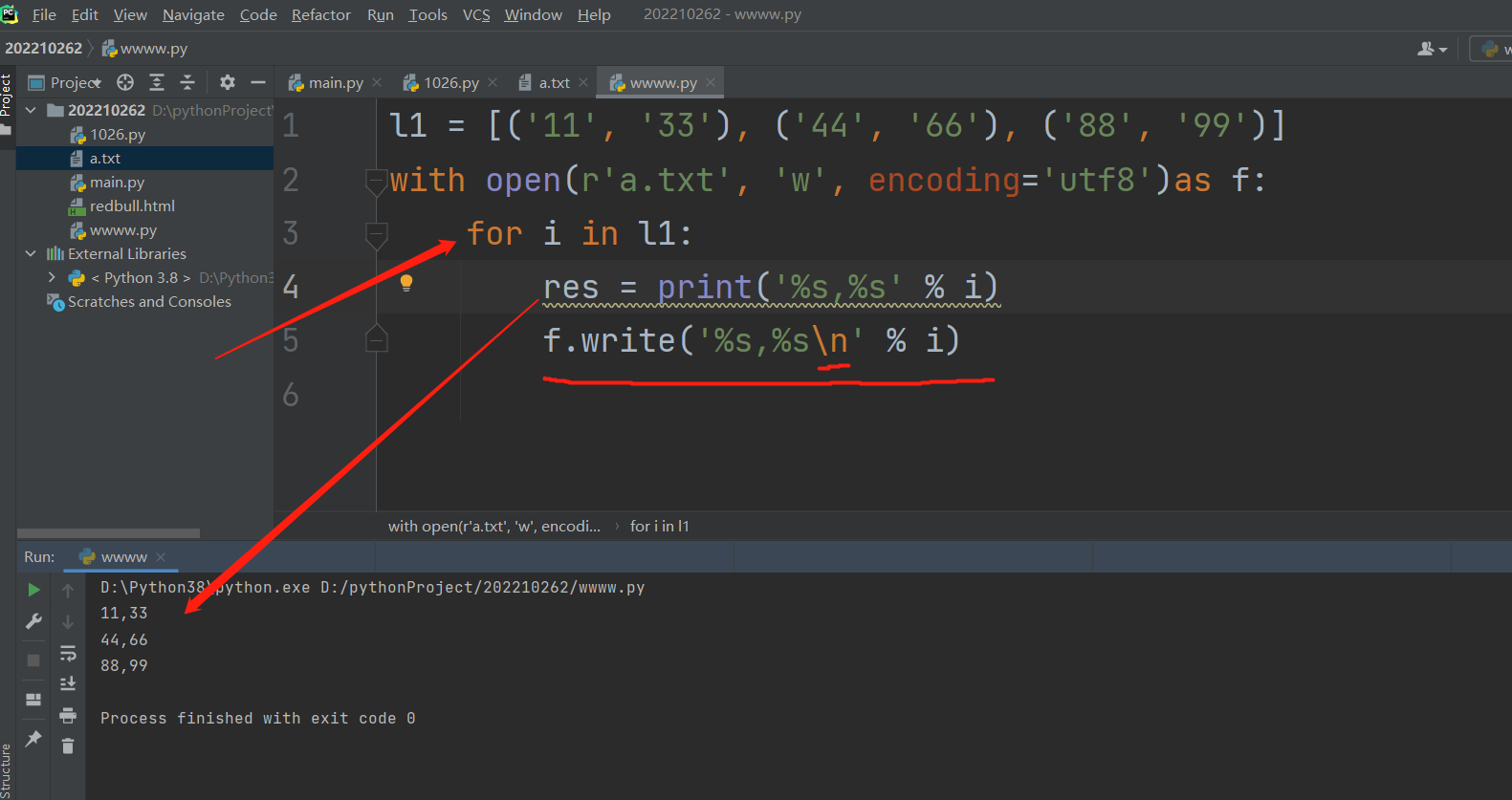Open the Structure vertical side tab
The height and width of the screenshot is (800, 1512).
point(7,770)
